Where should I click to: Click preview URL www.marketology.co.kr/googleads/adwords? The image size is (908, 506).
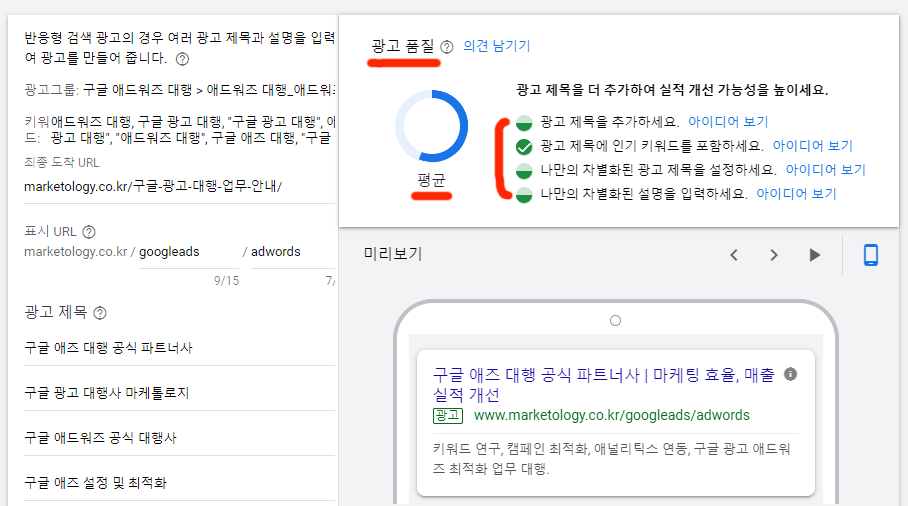pos(612,416)
